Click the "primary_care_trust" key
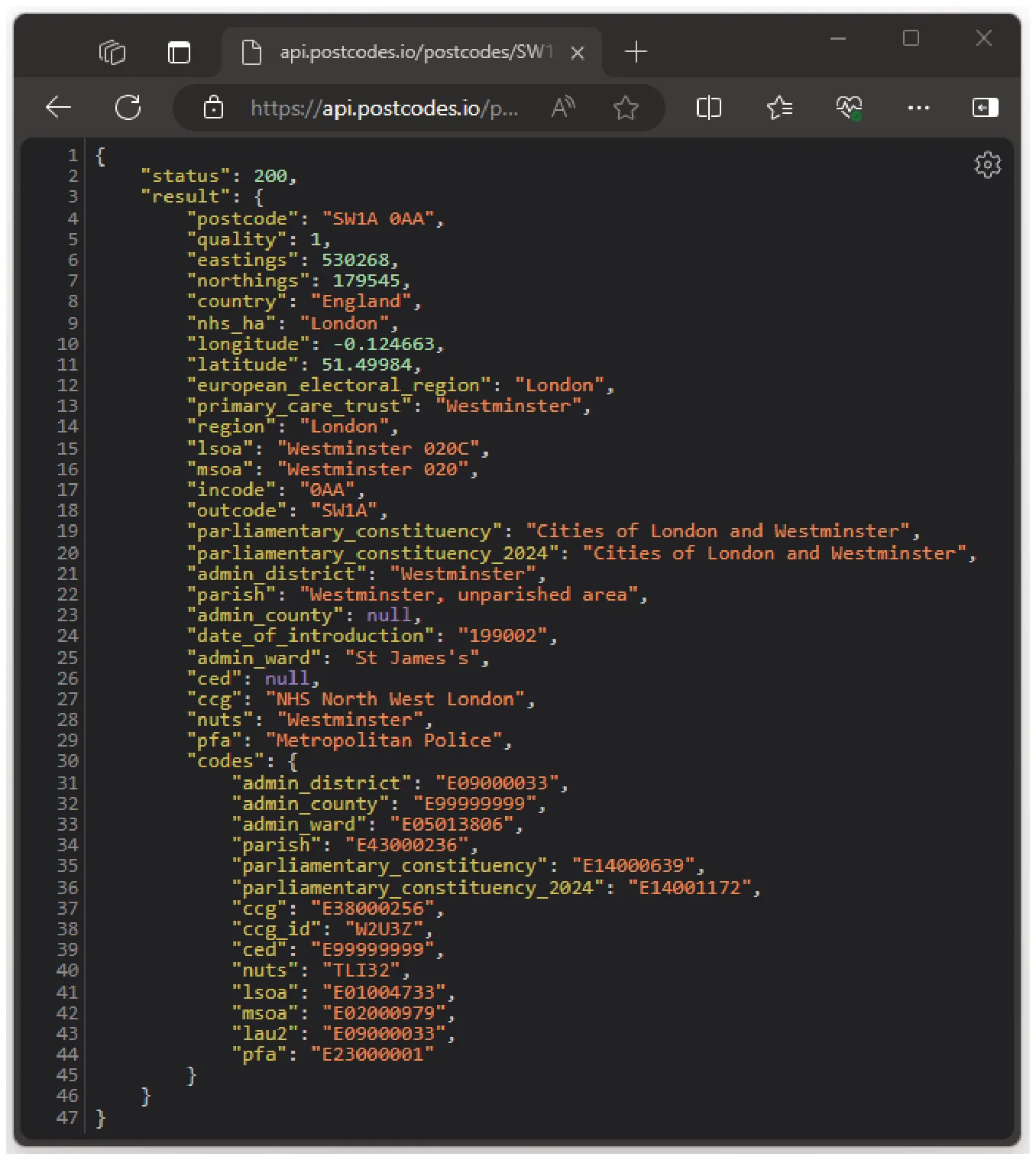Image resolution: width=1036 pixels, height=1160 pixels. (299, 406)
